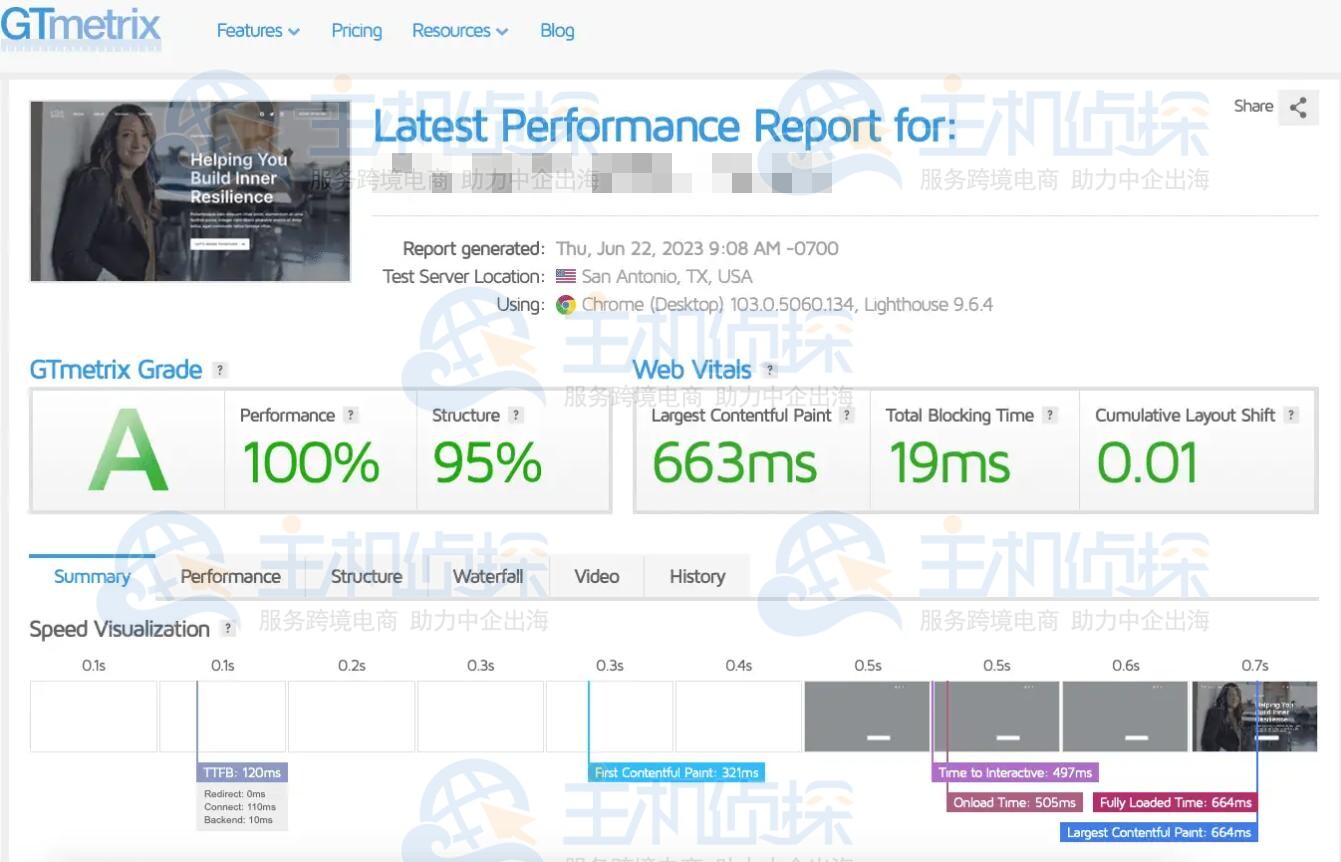Click the San Antonio, TX, USA location text
1341x862 pixels.
[667, 277]
